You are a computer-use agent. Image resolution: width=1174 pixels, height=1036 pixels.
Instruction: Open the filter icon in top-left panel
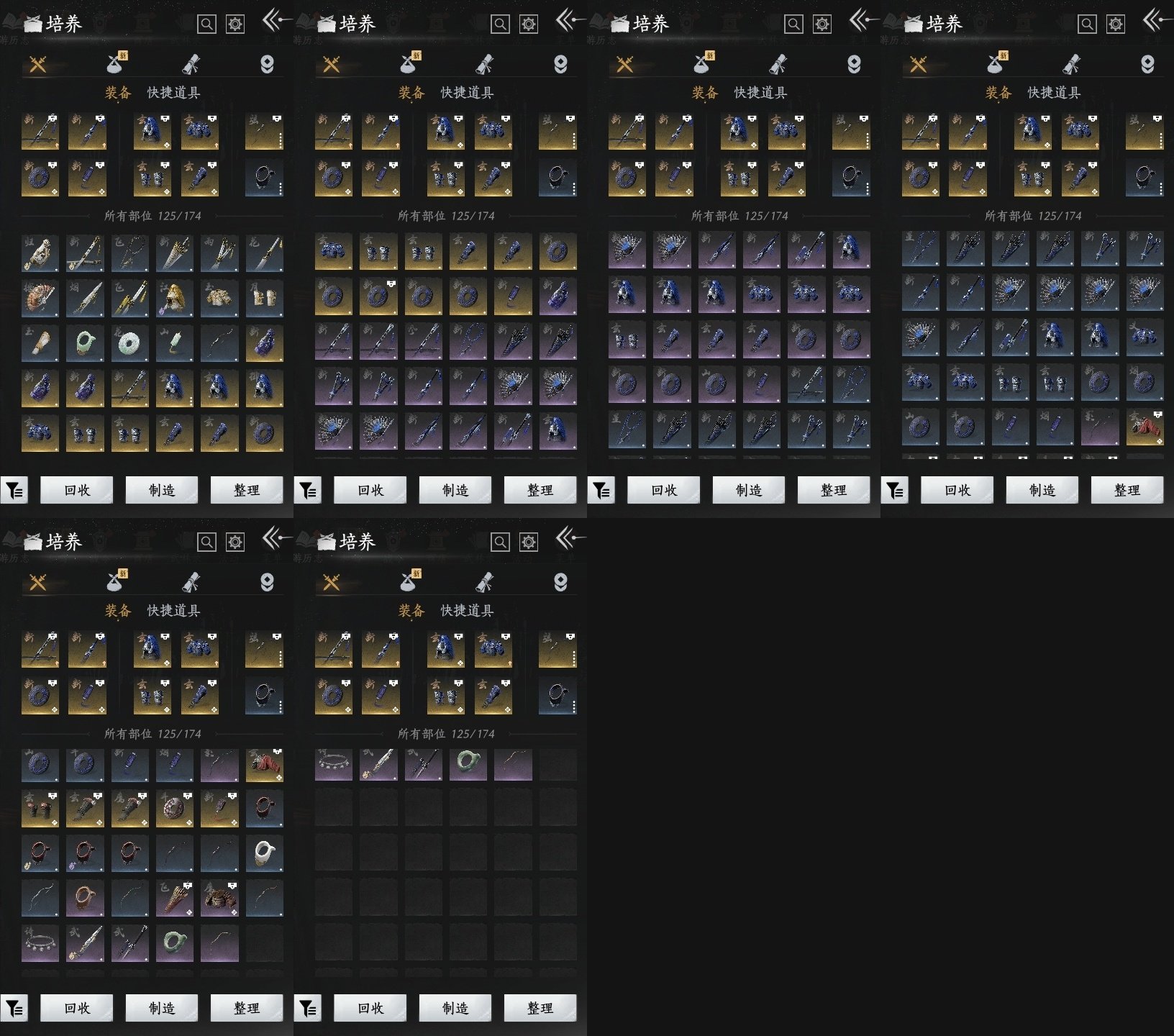(x=14, y=491)
